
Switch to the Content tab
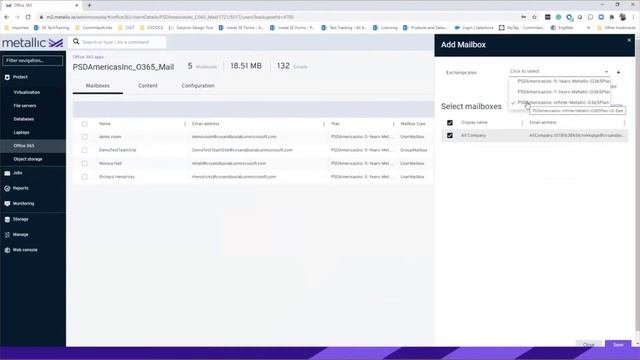coord(148,86)
